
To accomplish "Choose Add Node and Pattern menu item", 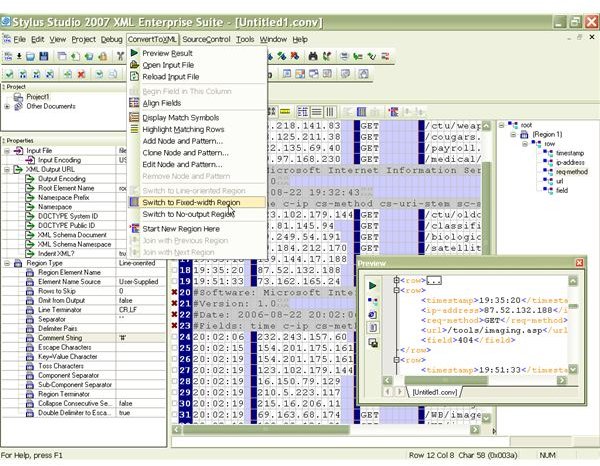I will [197, 141].
